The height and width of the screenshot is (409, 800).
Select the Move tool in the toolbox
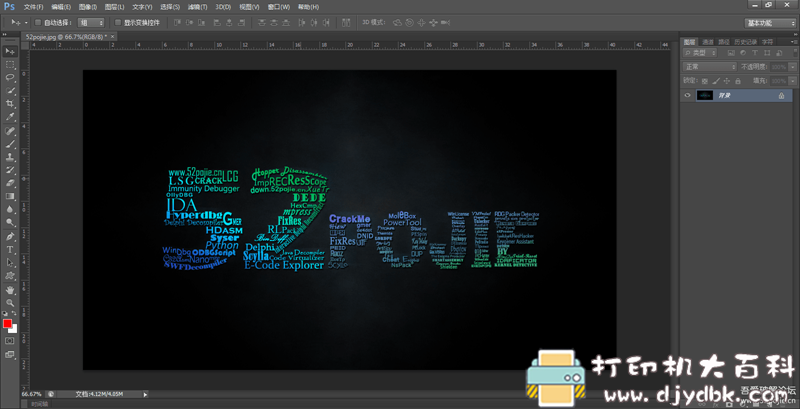click(10, 52)
